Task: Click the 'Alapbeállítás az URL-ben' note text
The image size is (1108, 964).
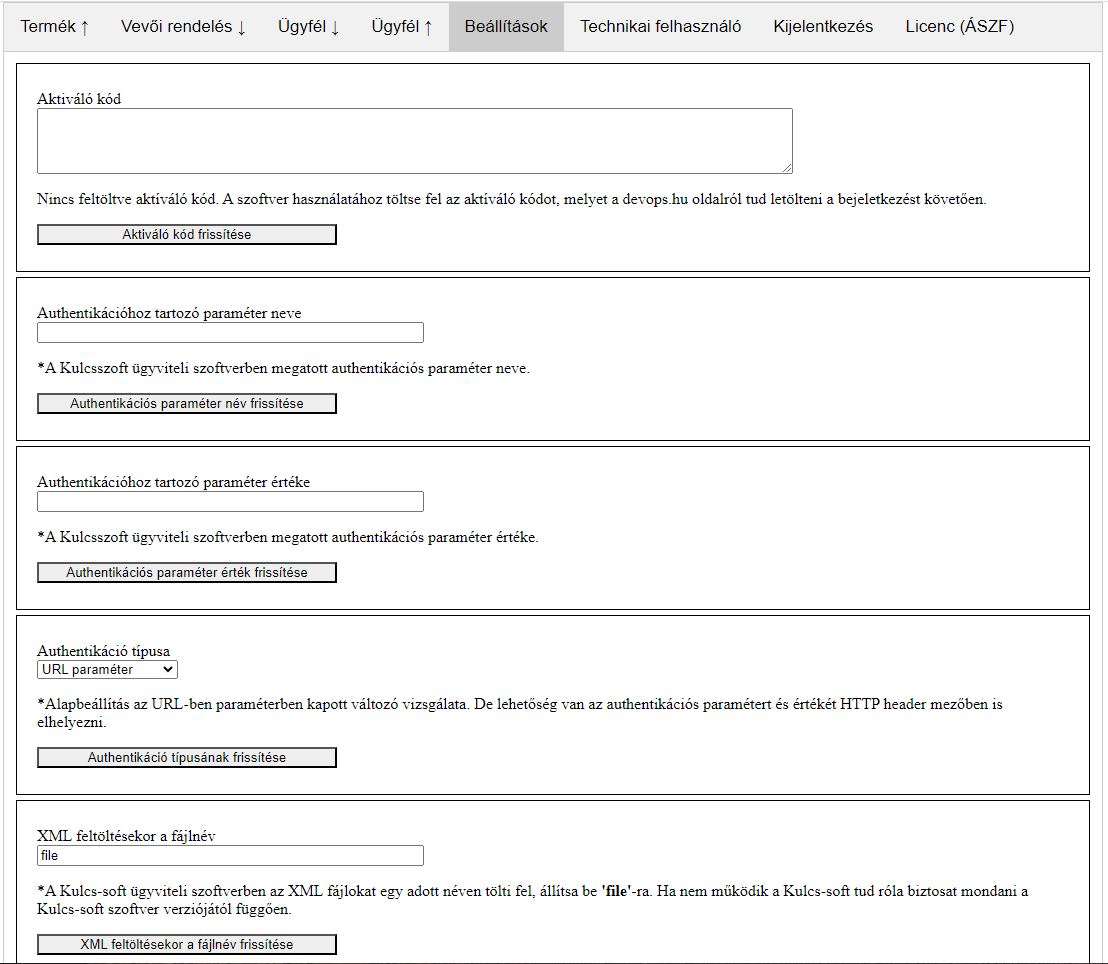Action: click(520, 713)
